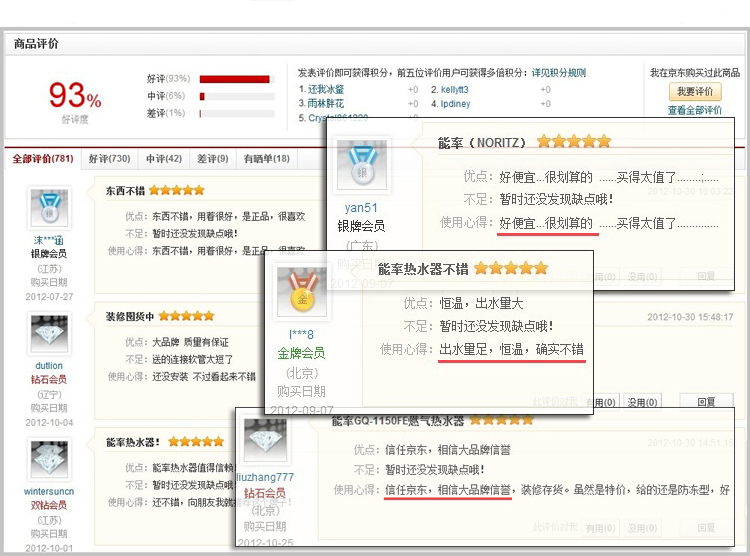Open reviewer lpdiney profile link
Image resolution: width=750 pixels, height=556 pixels.
coord(455,103)
